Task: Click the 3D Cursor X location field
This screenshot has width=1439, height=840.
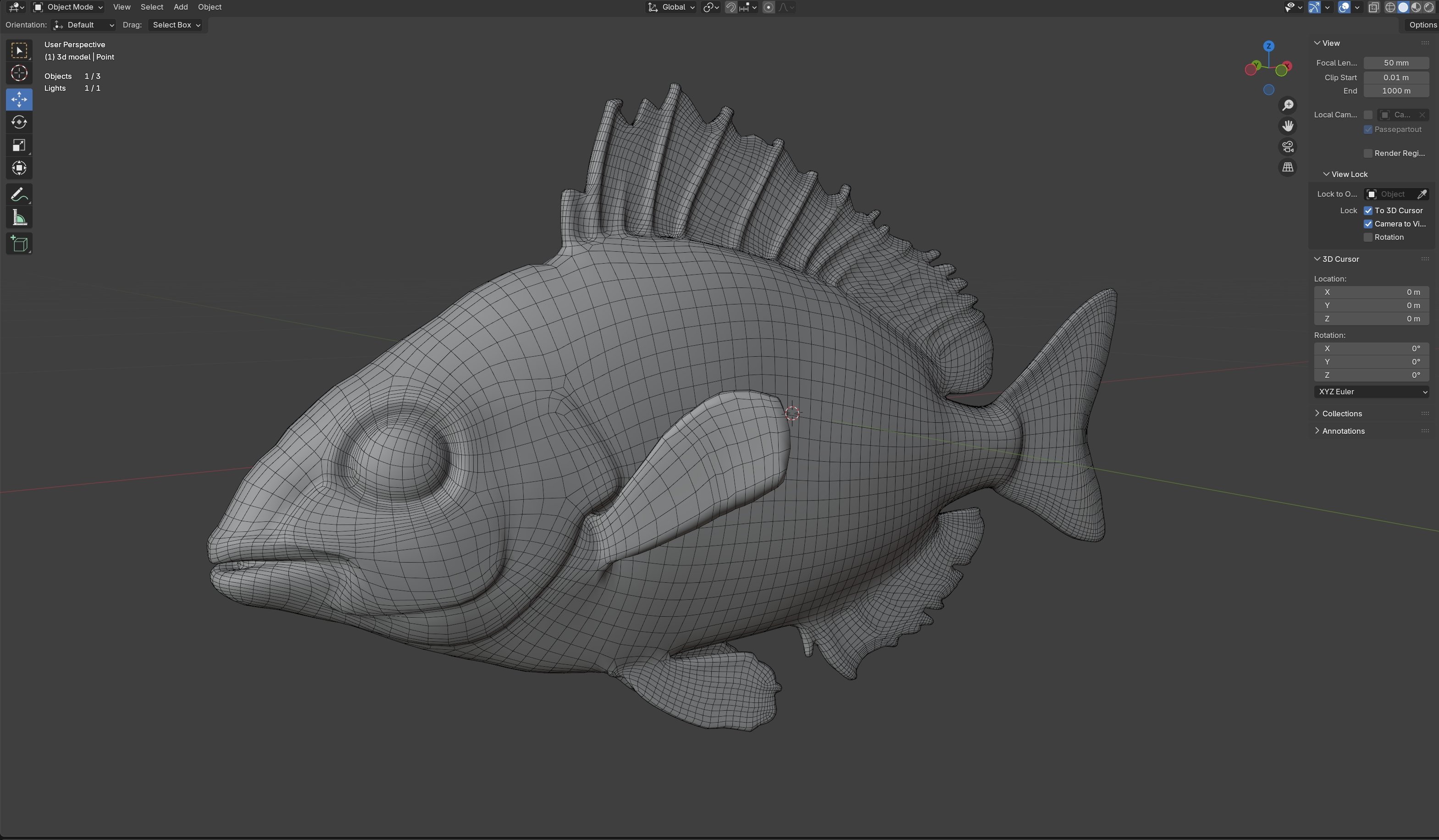Action: tap(1372, 292)
